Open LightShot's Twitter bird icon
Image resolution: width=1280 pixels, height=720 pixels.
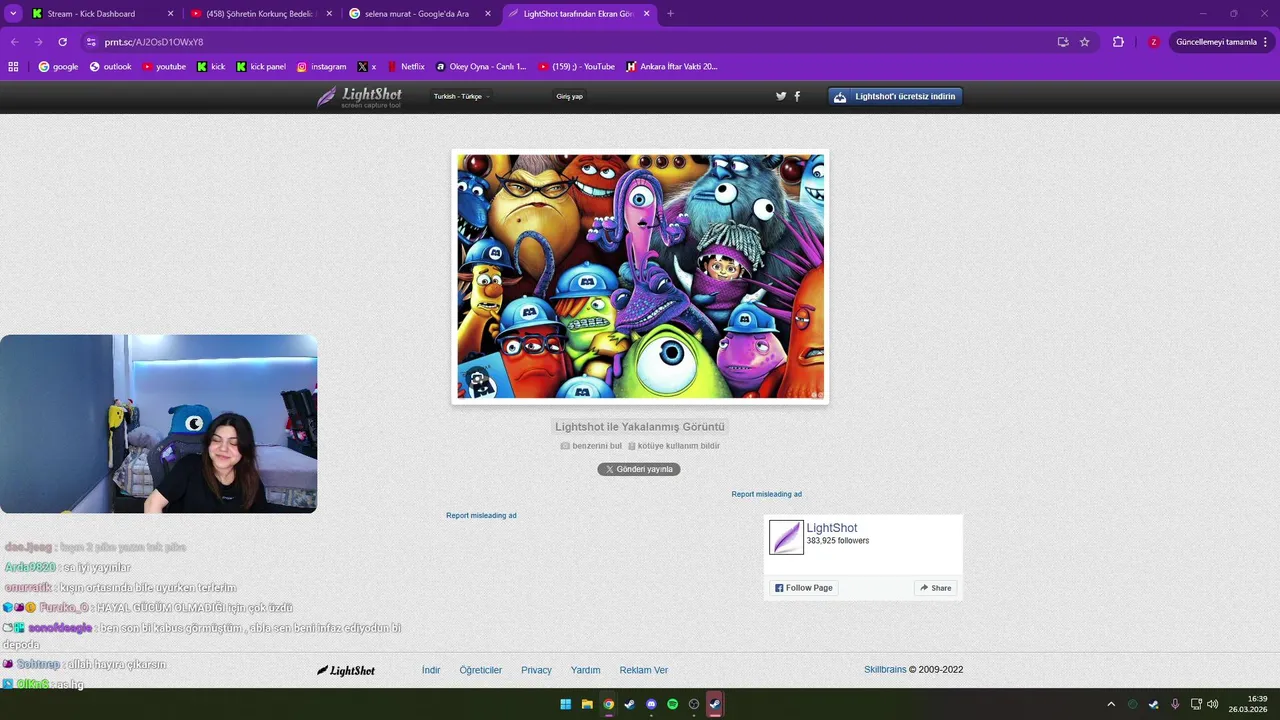781,97
